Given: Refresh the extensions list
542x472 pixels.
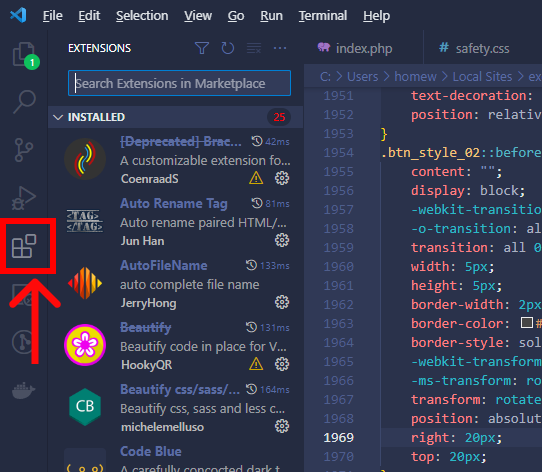Looking at the screenshot, I should (227, 48).
